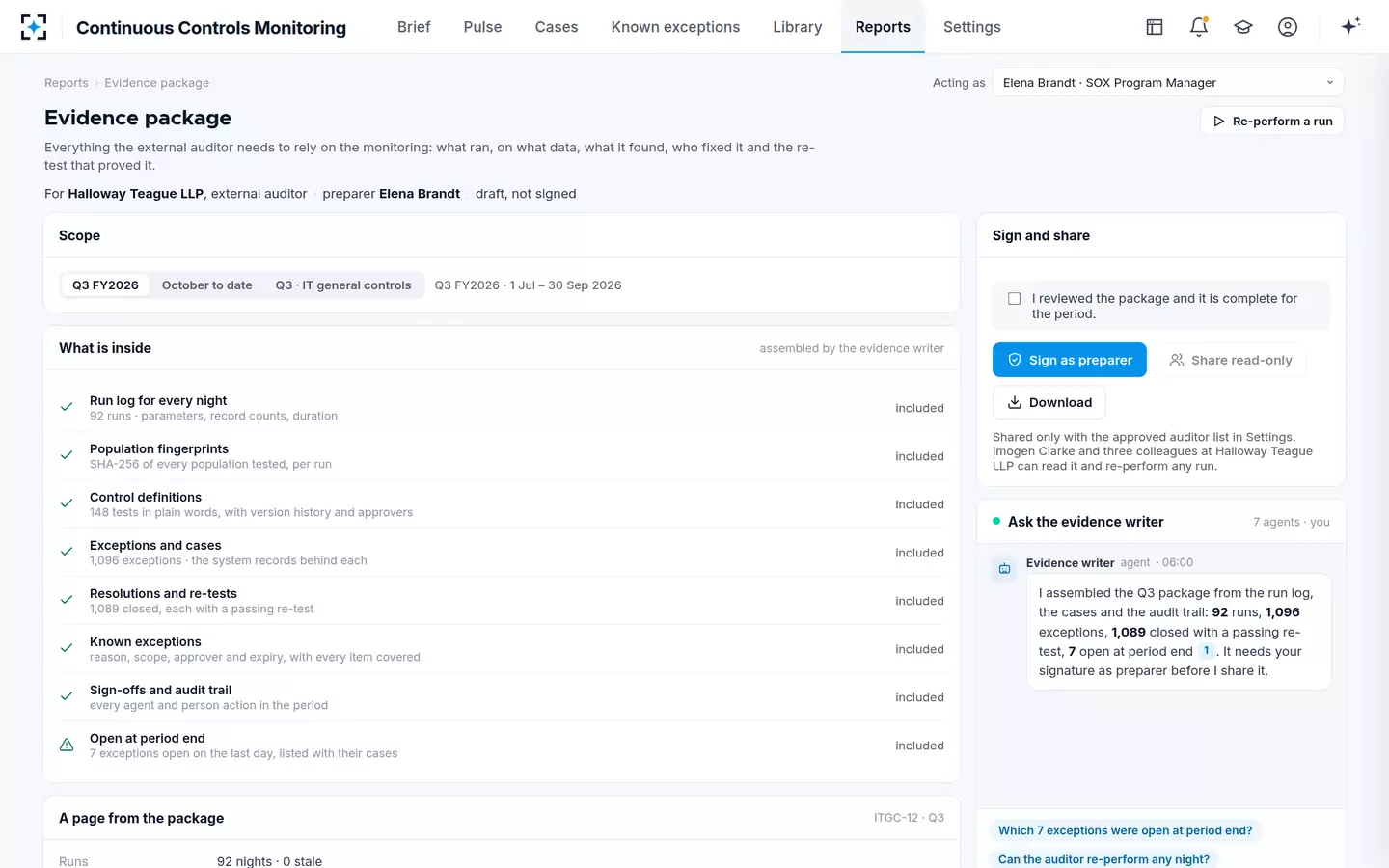Click the 'ITGC-12 · Q3' label
Viewport: 1389px width, 868px height.
pyautogui.click(x=909, y=818)
